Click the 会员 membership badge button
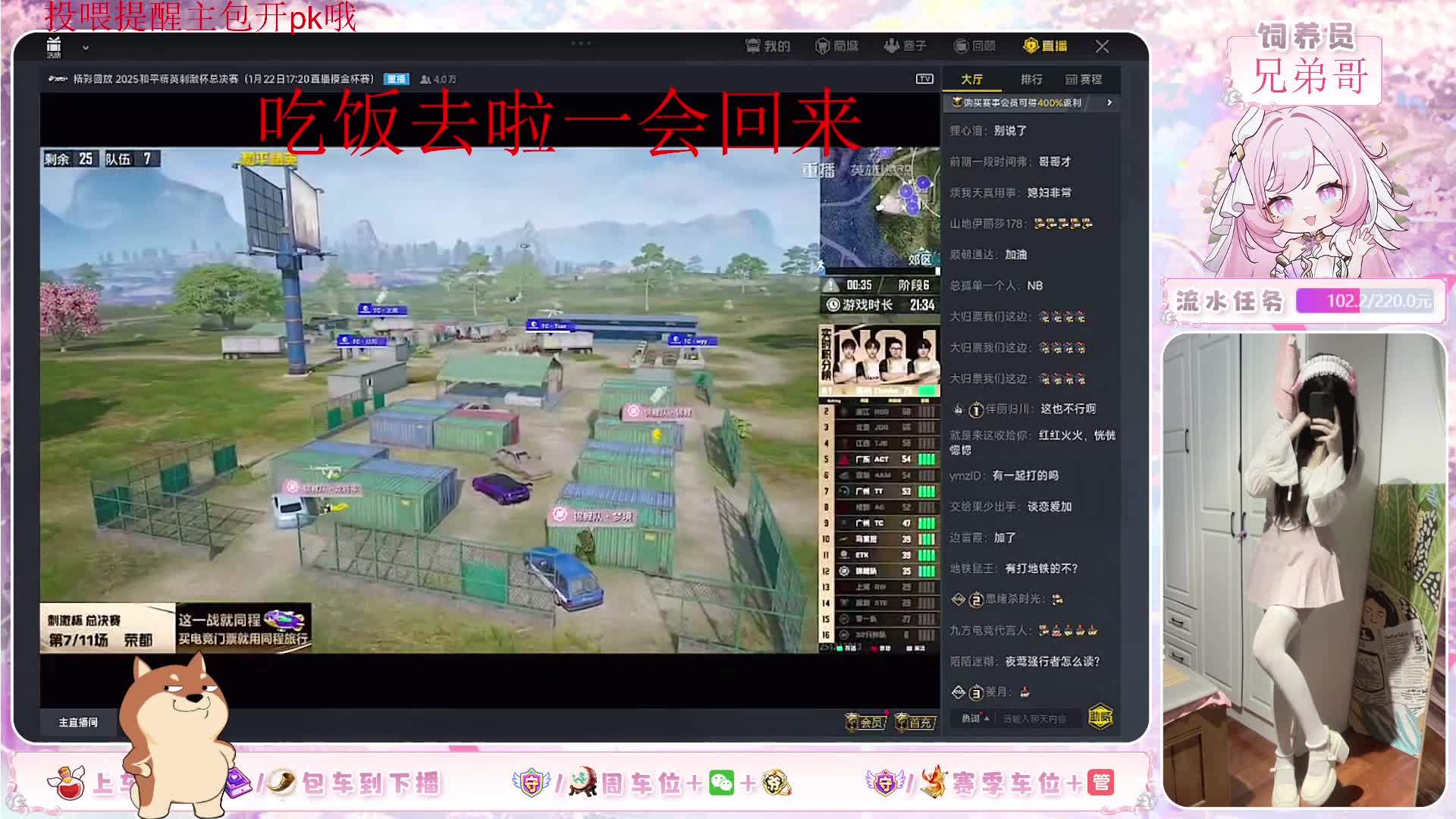This screenshot has width=1456, height=819. pos(866,722)
